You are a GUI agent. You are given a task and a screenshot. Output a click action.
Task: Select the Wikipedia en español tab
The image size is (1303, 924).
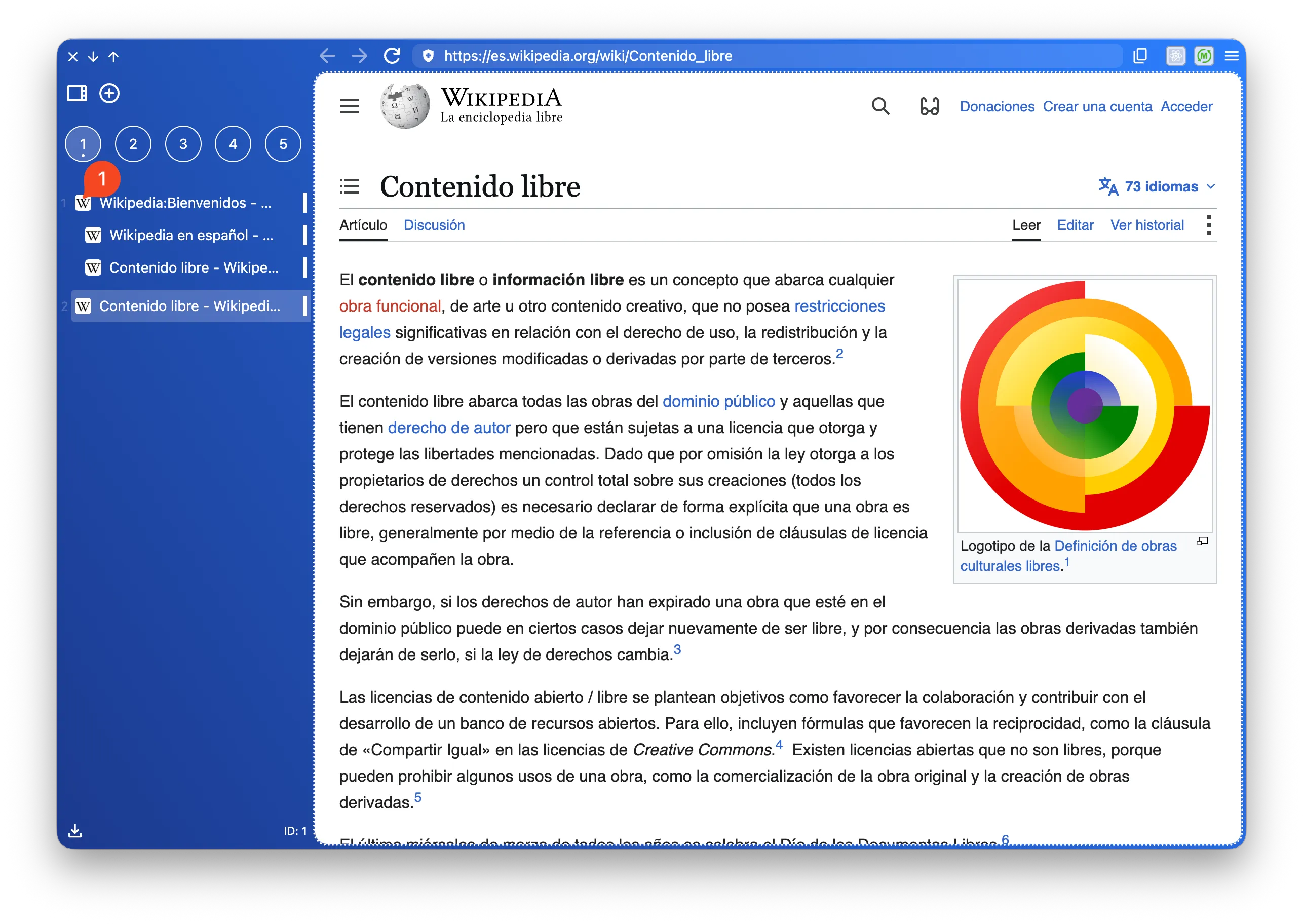[195, 235]
